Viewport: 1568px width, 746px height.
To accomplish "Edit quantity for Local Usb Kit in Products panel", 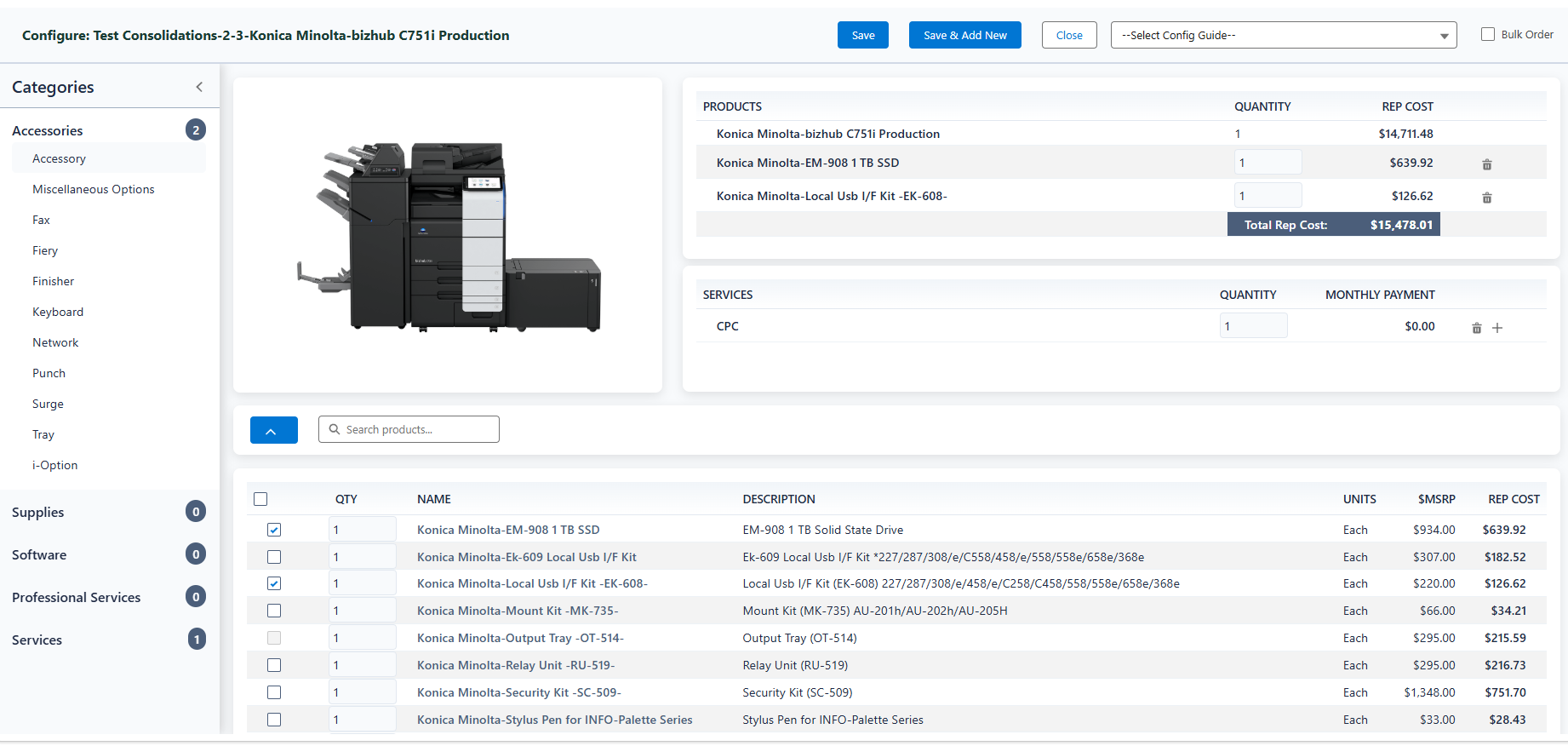I will pyautogui.click(x=1268, y=196).
